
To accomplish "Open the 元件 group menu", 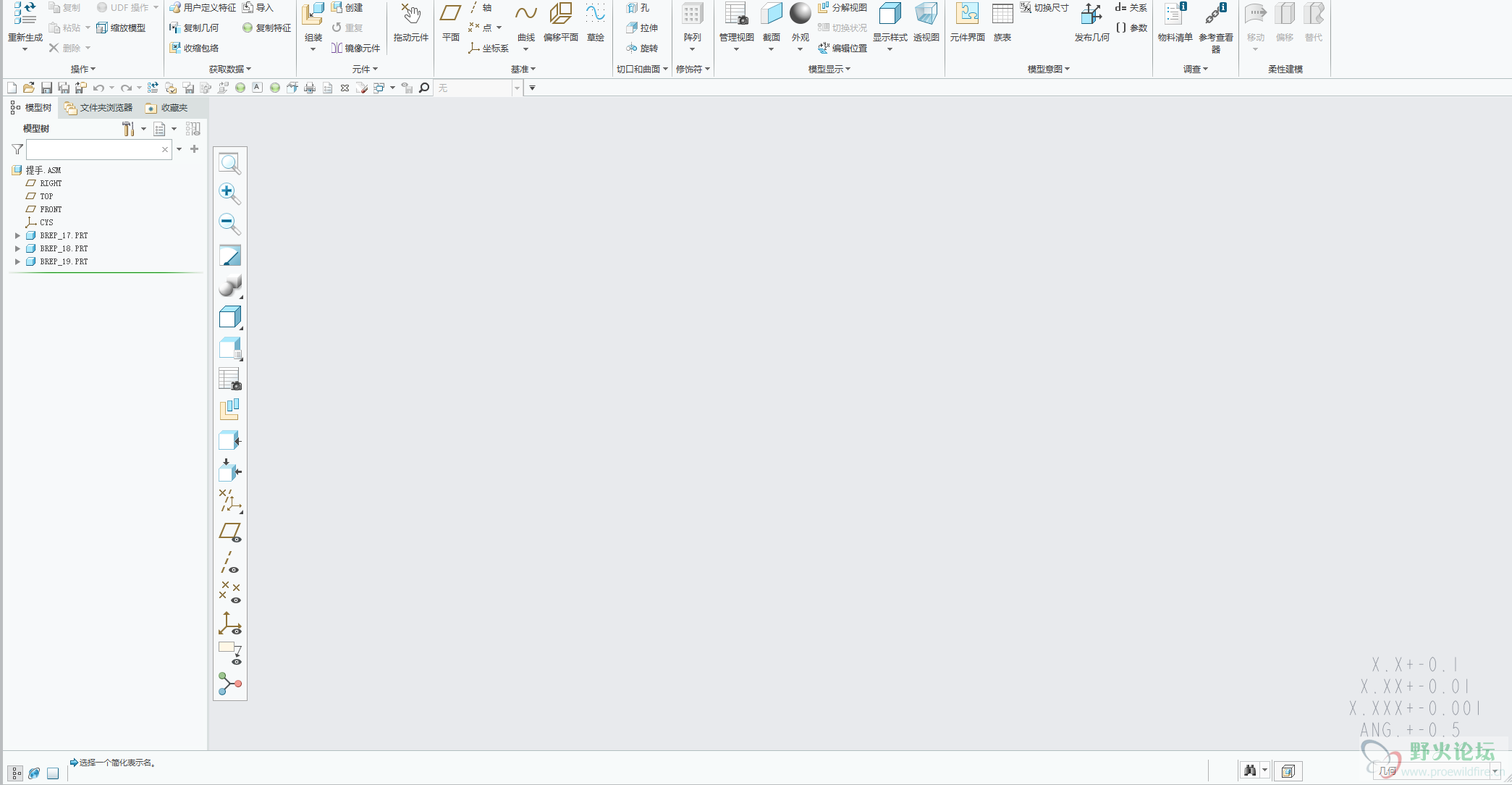I will (x=365, y=69).
